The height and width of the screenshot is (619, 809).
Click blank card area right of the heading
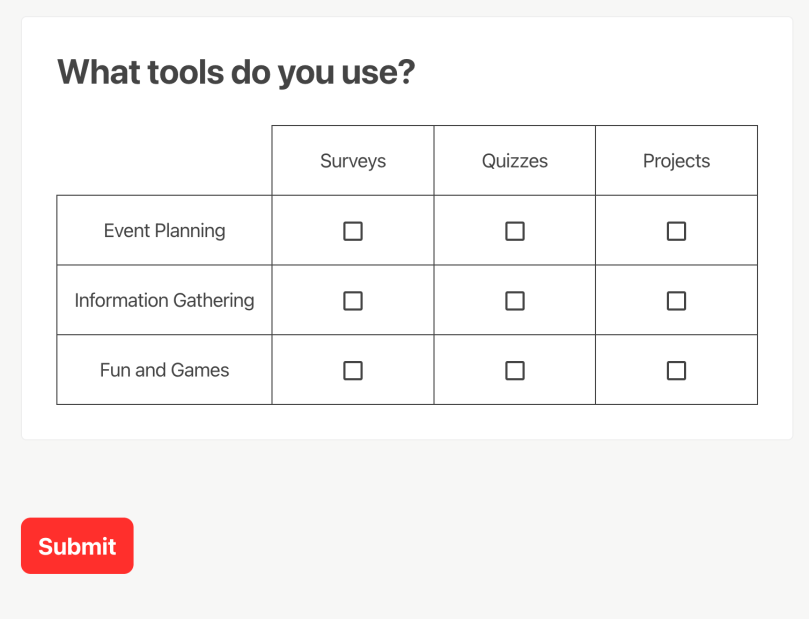[x=600, y=73]
